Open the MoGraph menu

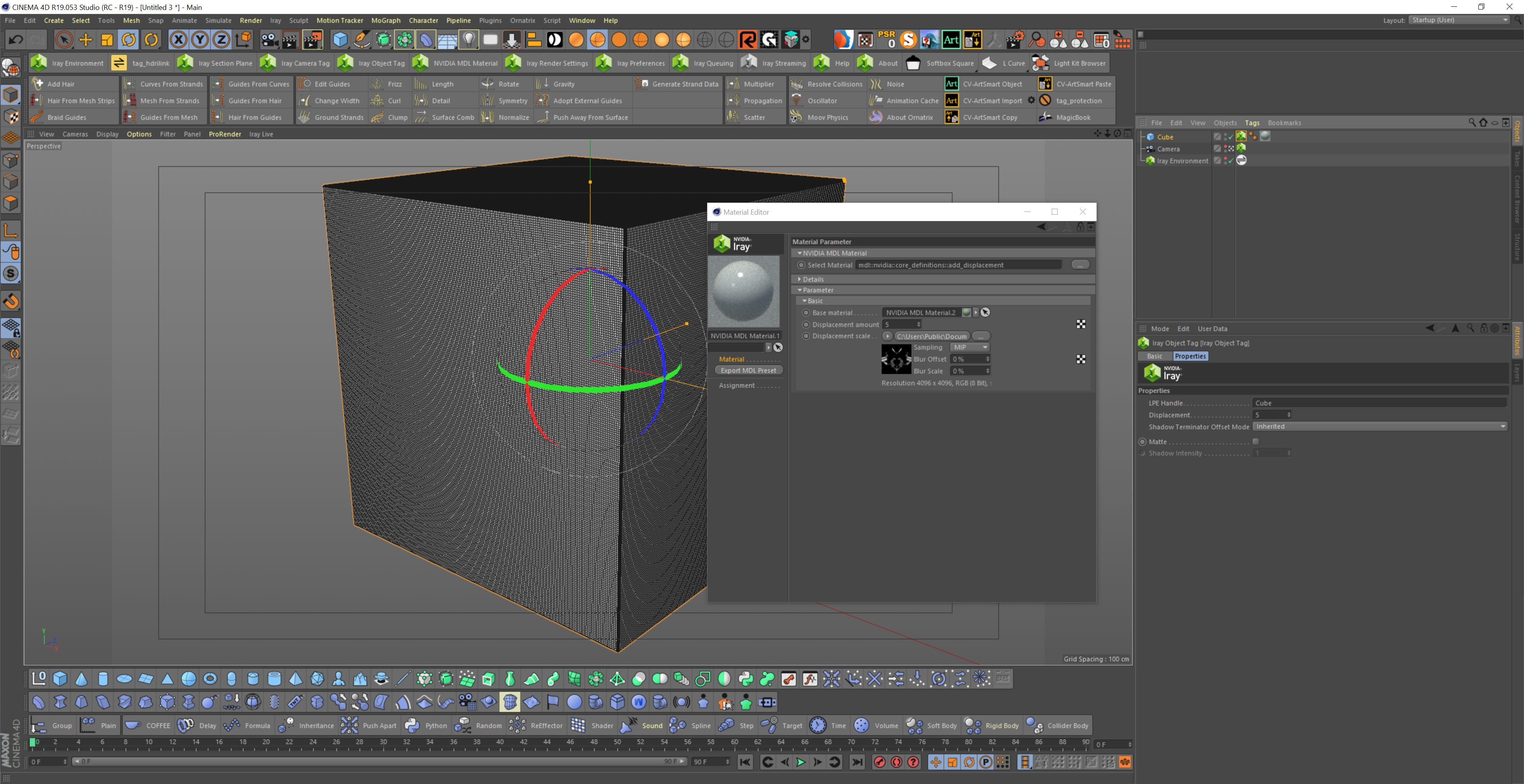(386, 20)
